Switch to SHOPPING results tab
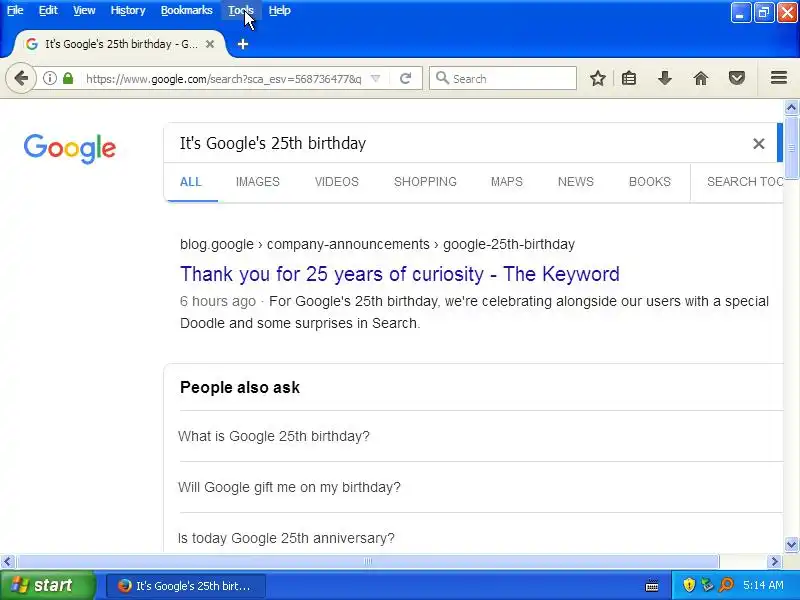 point(425,182)
